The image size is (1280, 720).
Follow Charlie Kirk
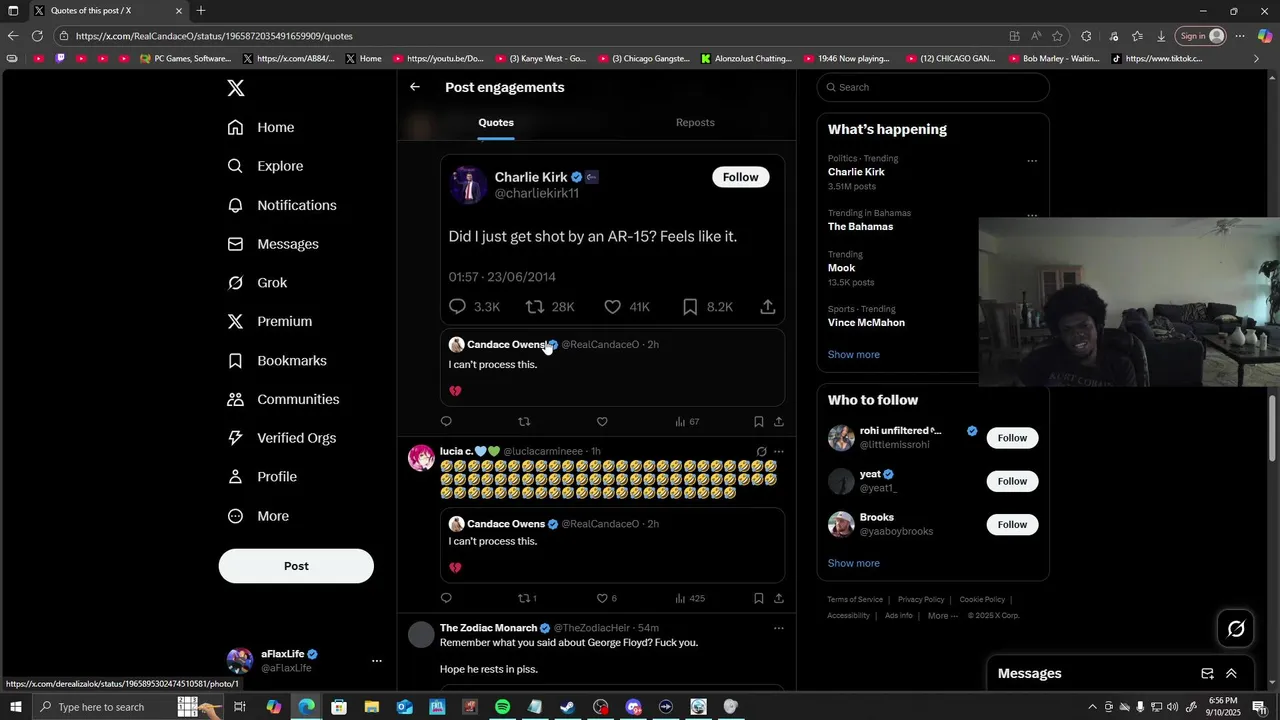pos(741,177)
